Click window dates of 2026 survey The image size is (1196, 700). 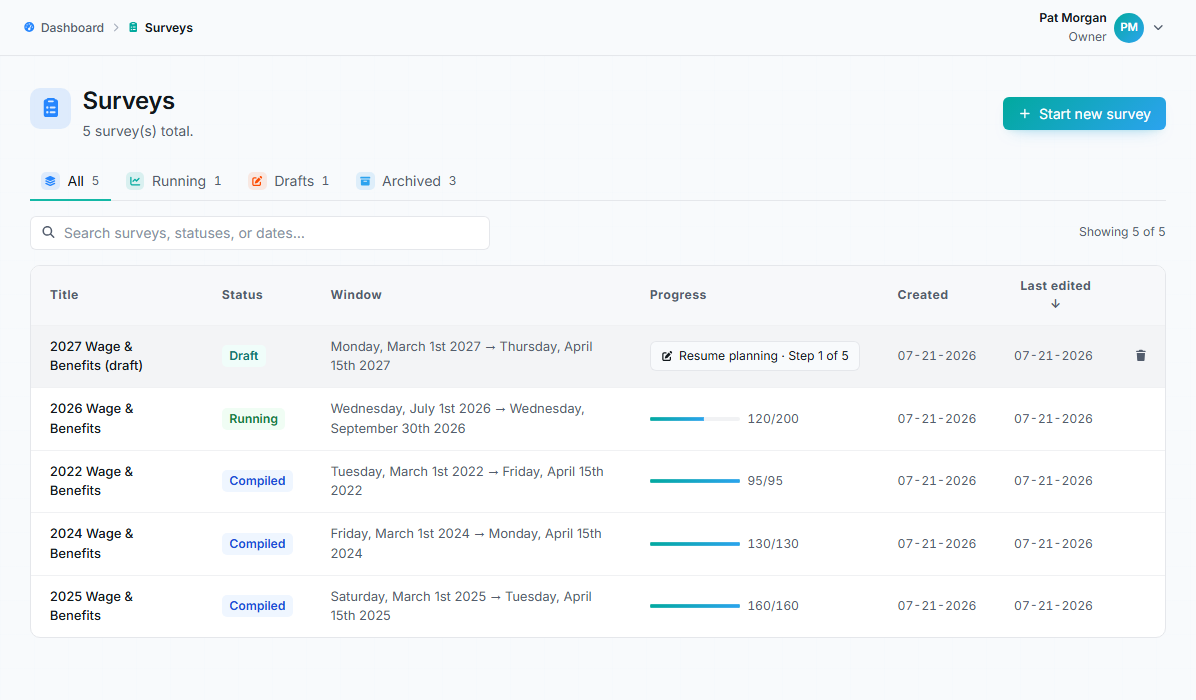(x=458, y=419)
